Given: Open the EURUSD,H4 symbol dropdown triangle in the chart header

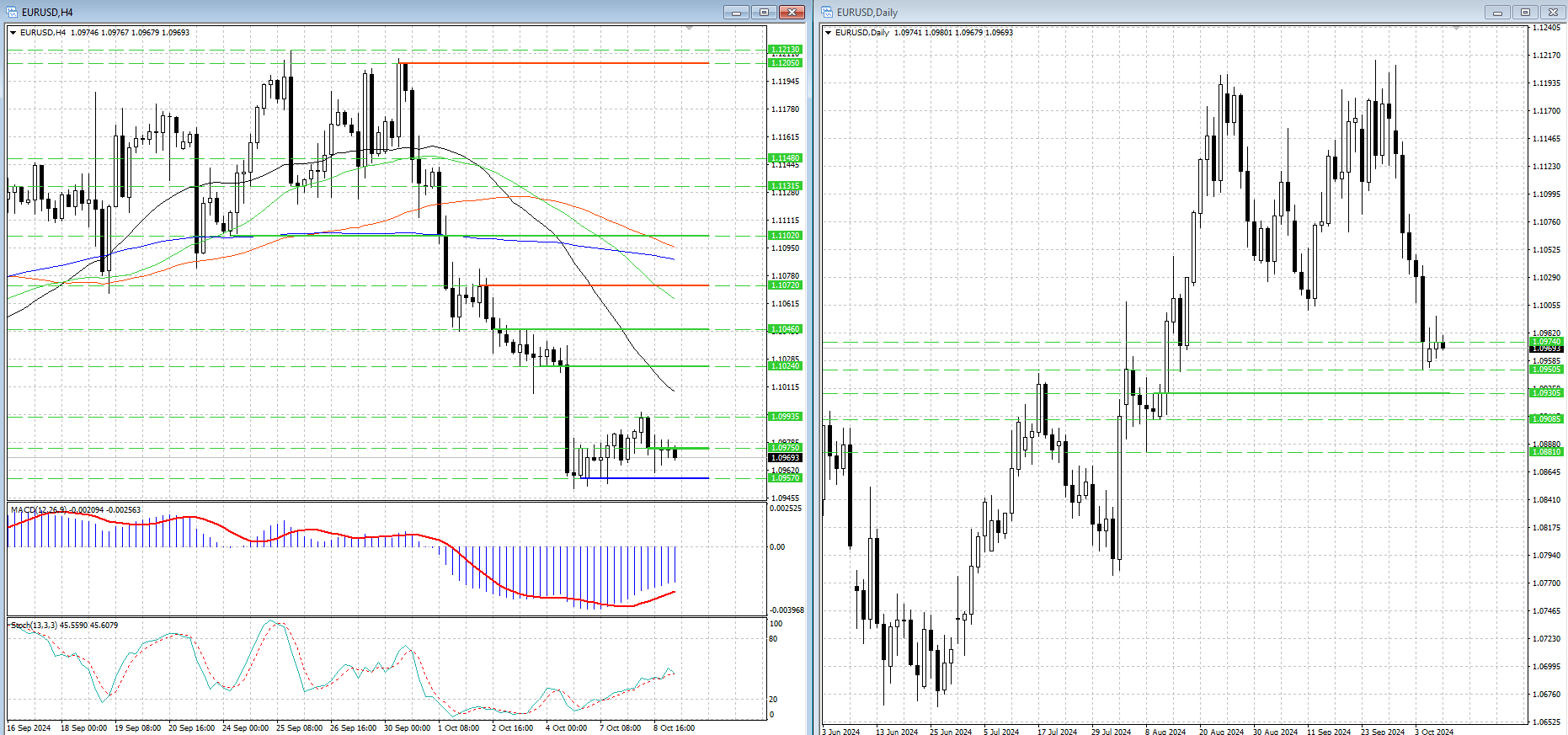Looking at the screenshot, I should (x=13, y=33).
